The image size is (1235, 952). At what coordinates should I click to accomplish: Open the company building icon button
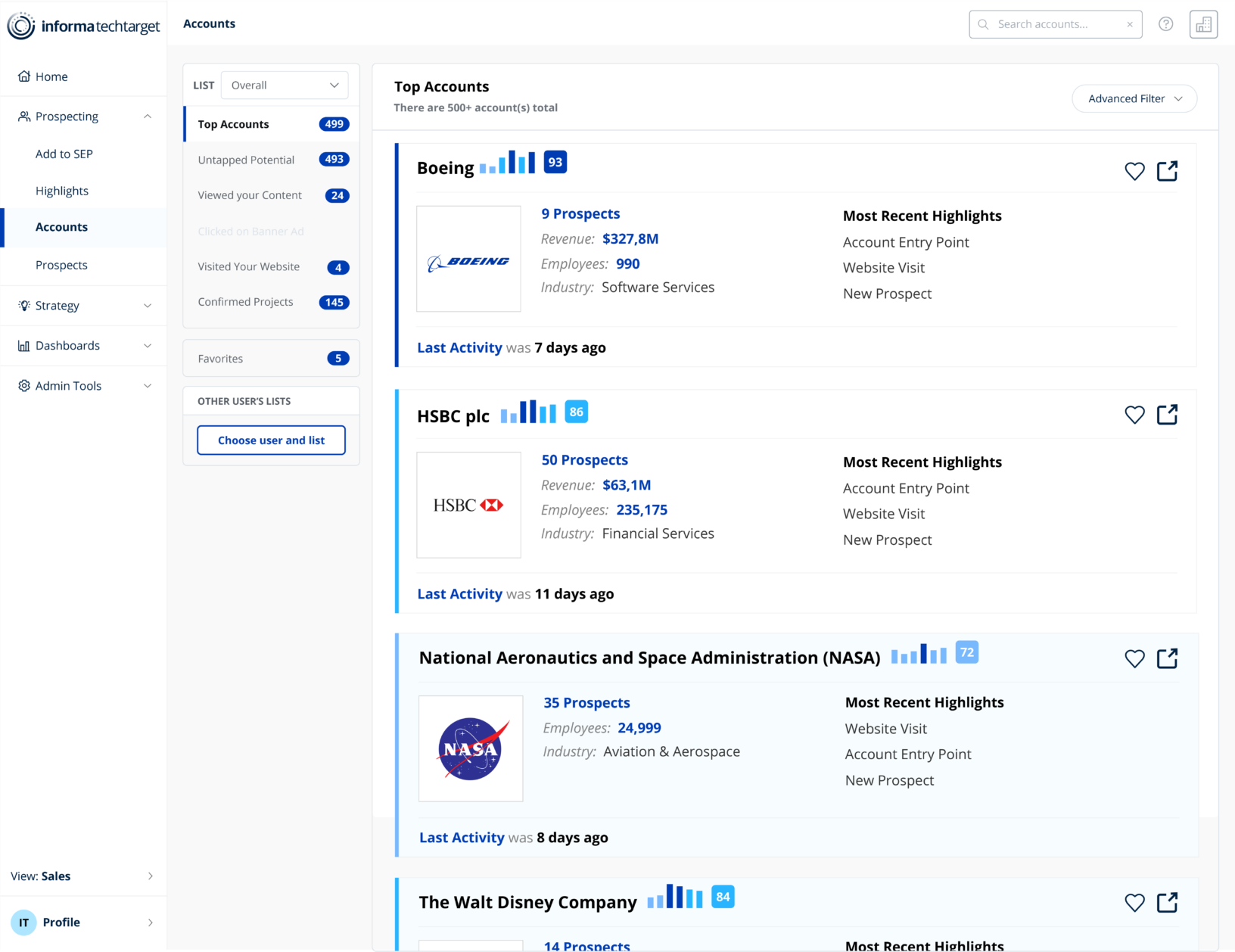click(x=1203, y=24)
